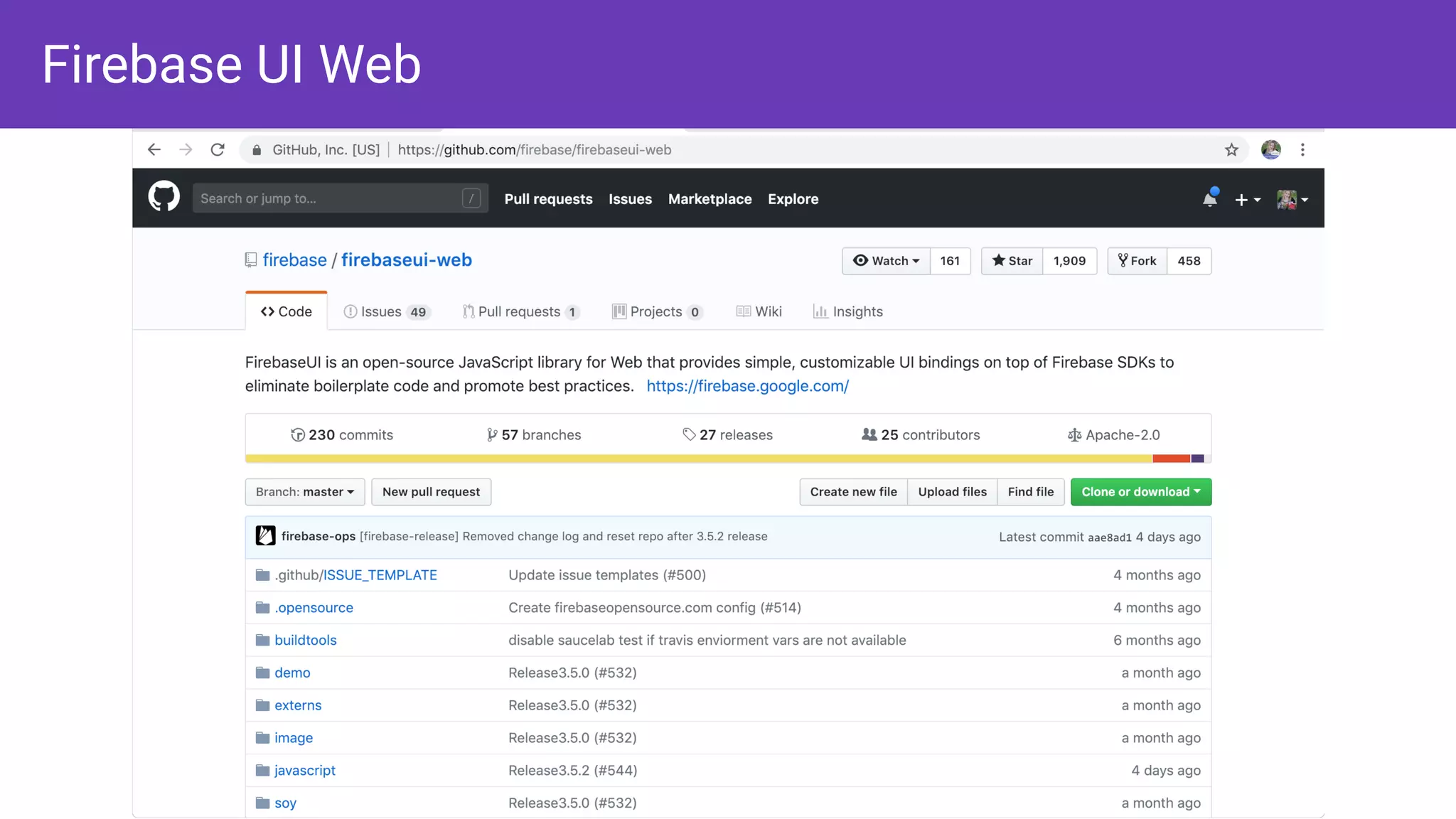Bookmark the page with the star icon
Viewport: 1456px width, 819px height.
click(x=1231, y=150)
